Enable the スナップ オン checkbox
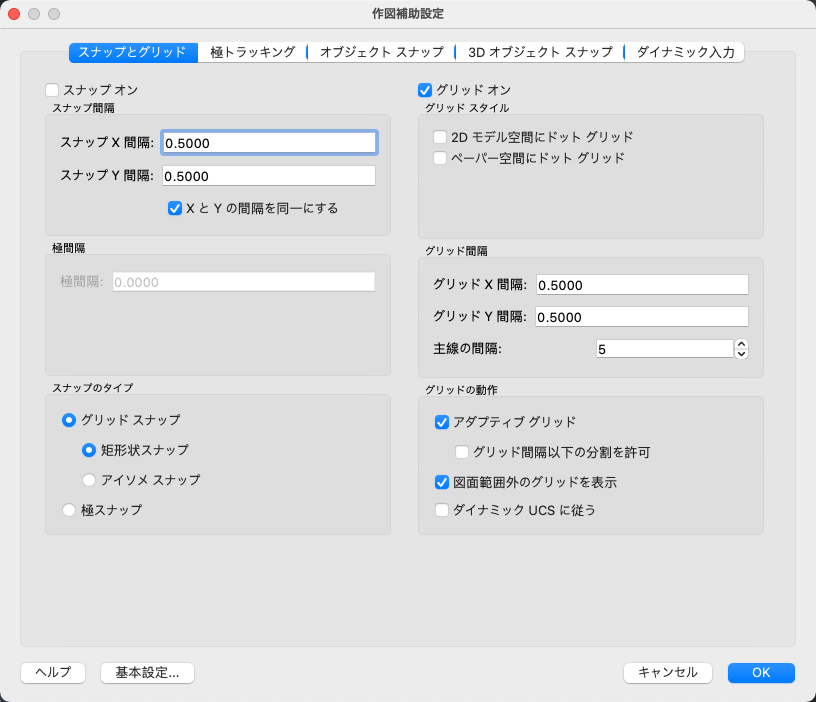The image size is (816, 702). coord(53,90)
